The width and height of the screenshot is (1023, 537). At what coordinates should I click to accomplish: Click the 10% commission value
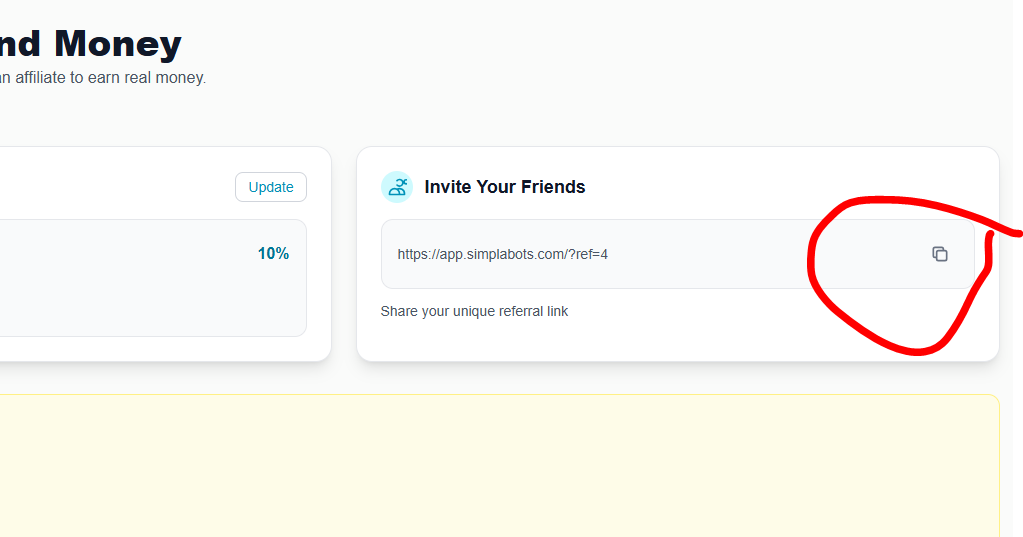tap(273, 253)
